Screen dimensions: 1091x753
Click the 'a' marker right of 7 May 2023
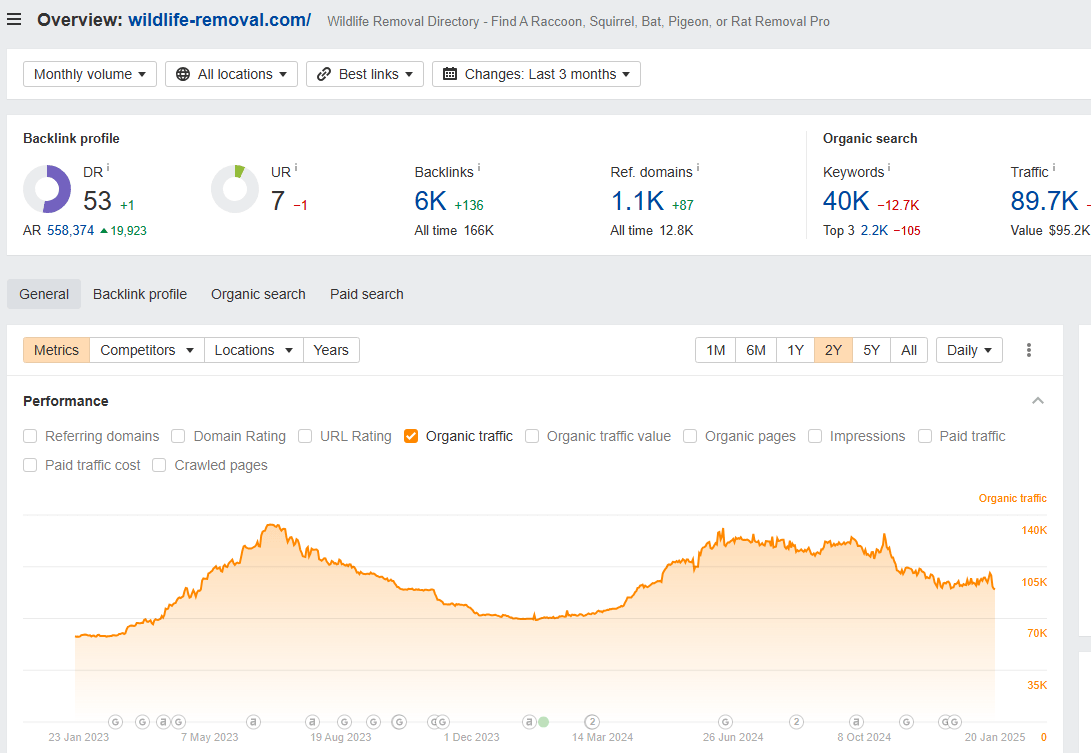[x=253, y=722]
